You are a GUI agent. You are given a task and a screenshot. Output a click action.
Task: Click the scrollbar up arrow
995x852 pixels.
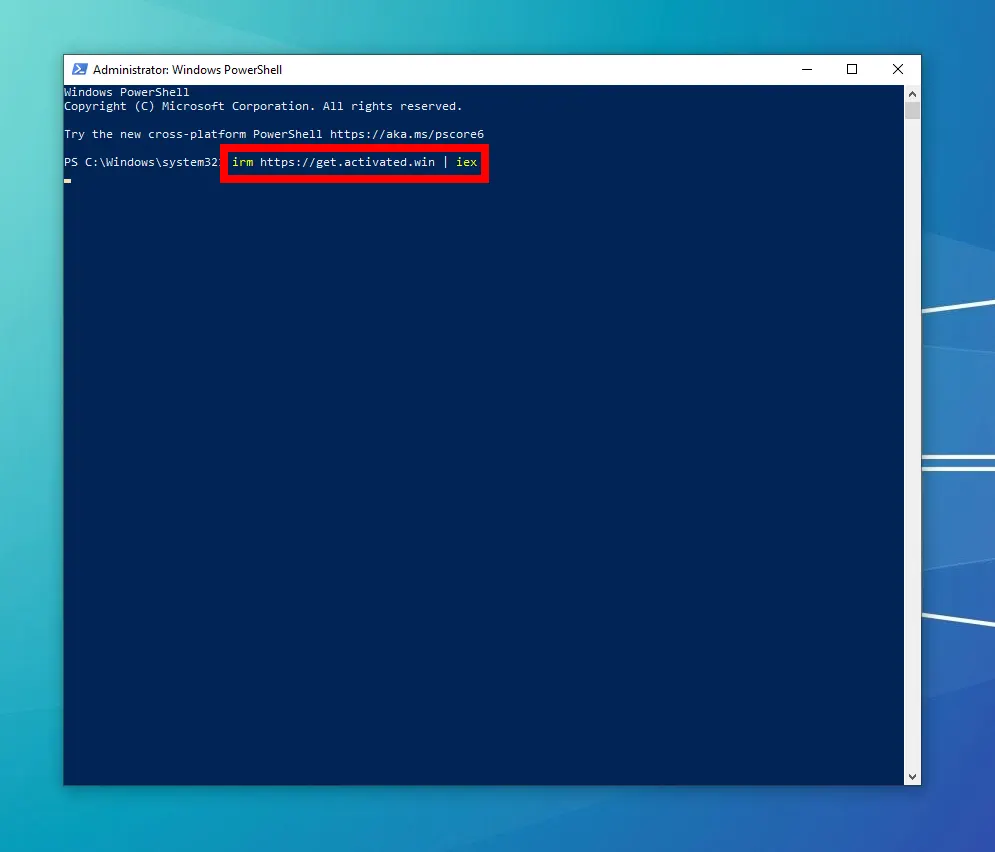pos(912,94)
